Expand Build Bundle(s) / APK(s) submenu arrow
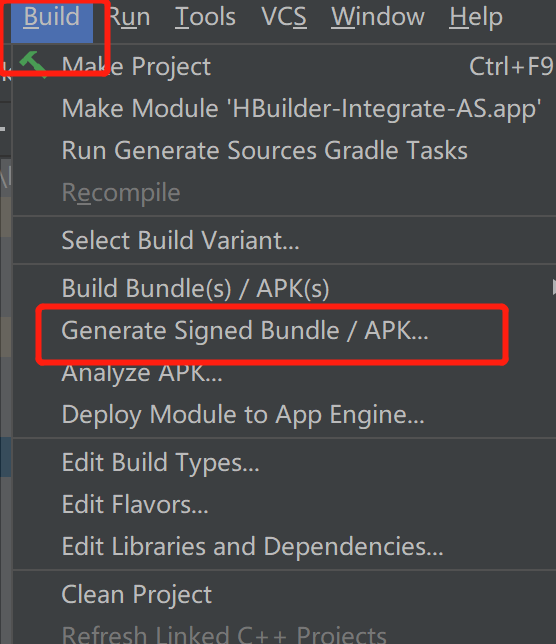 [x=554, y=287]
